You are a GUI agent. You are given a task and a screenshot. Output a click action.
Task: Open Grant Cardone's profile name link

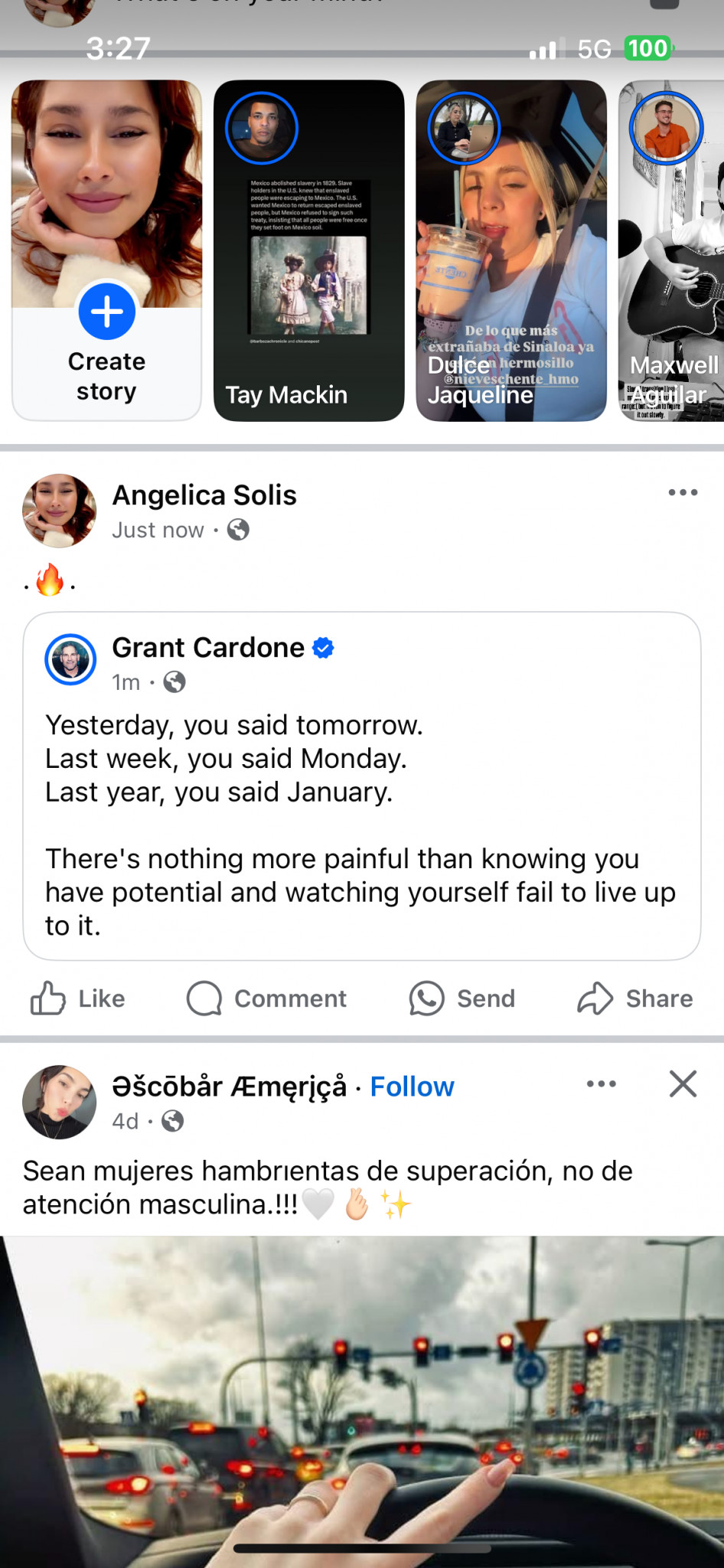[208, 648]
